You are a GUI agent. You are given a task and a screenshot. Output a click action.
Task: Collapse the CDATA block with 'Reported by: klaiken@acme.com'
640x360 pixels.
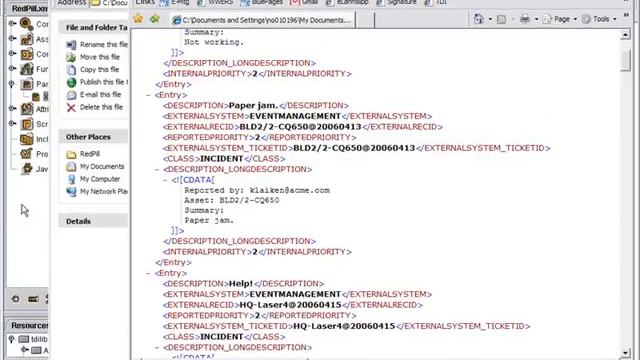pyautogui.click(x=165, y=180)
